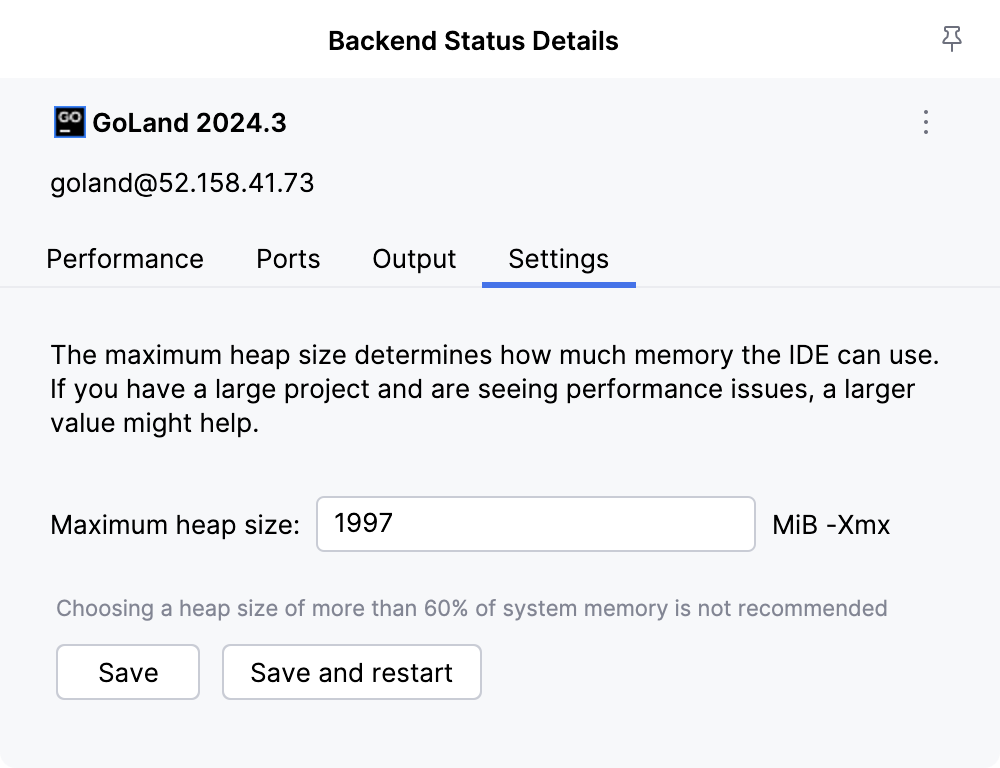View the Output tab
This screenshot has width=1000, height=768.
[413, 259]
